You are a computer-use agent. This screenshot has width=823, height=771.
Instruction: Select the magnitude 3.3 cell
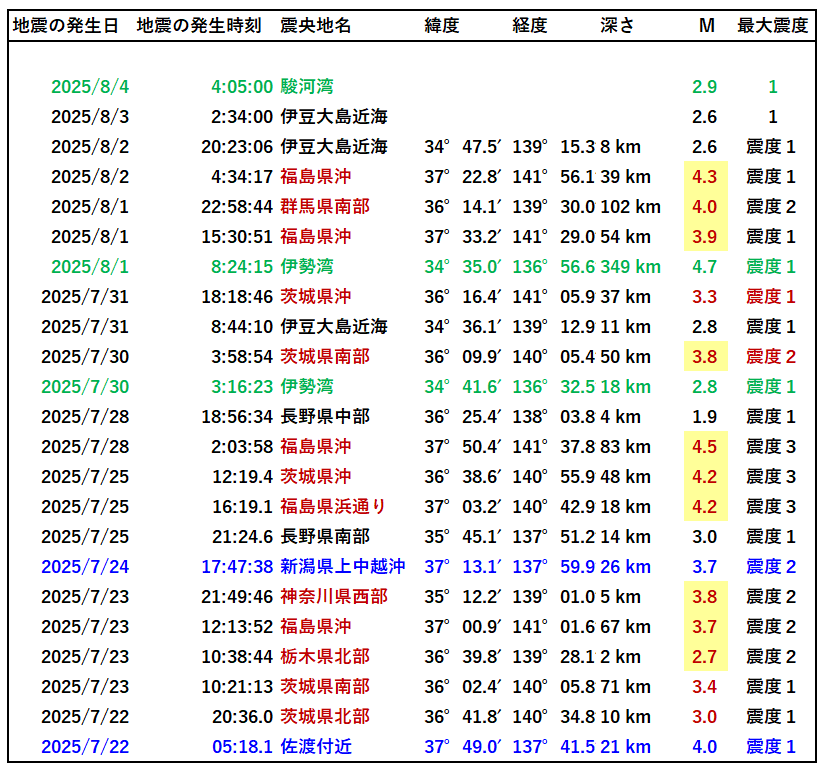[704, 297]
